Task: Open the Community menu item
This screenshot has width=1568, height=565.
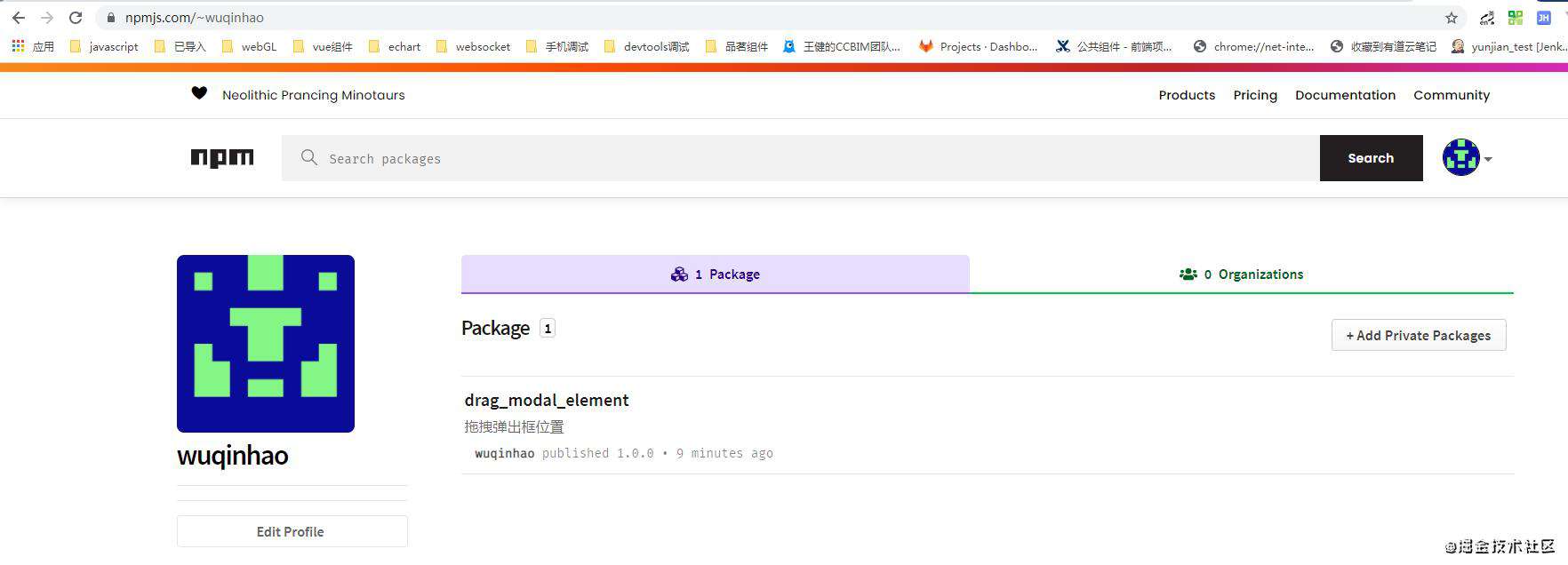Action: pos(1452,95)
